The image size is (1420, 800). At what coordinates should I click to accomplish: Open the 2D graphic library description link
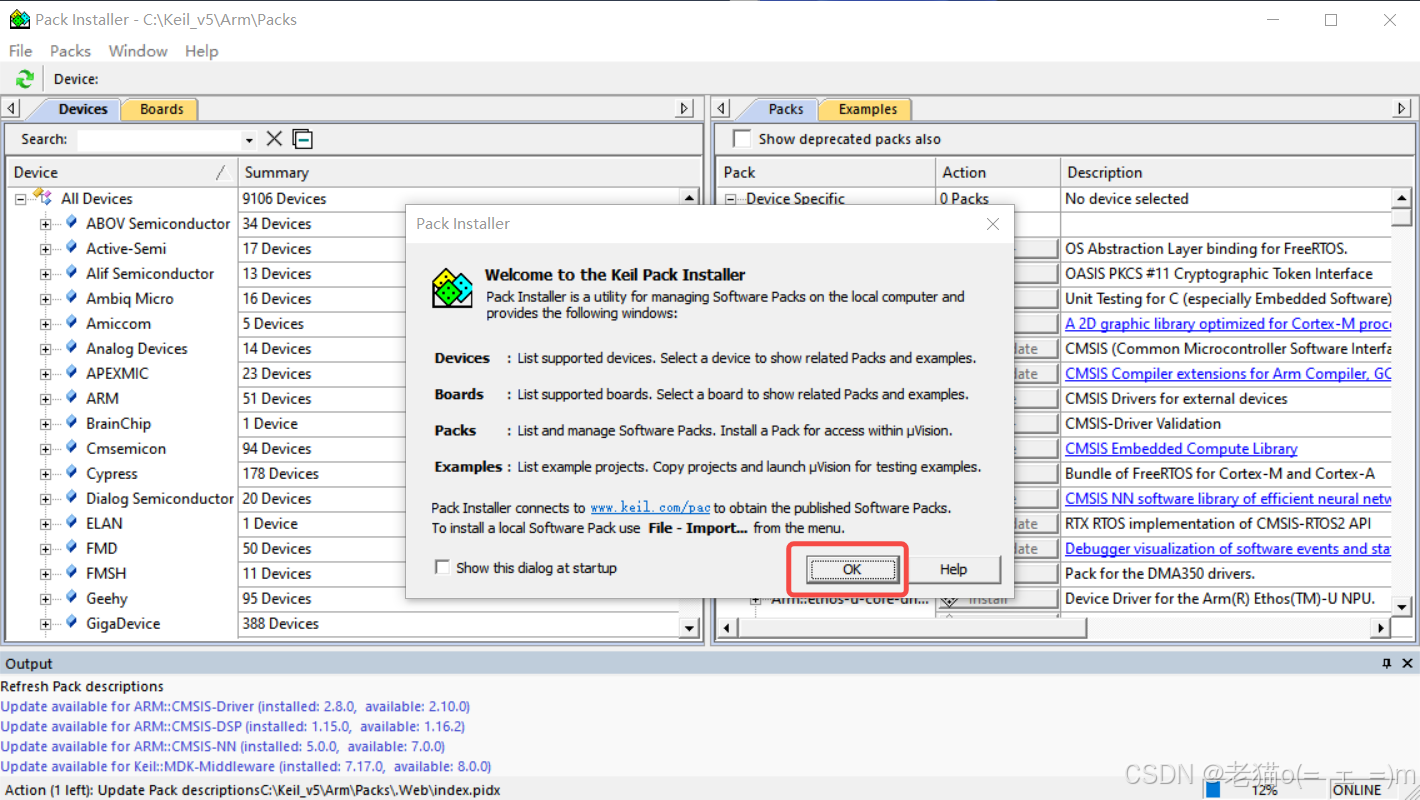coord(1228,324)
